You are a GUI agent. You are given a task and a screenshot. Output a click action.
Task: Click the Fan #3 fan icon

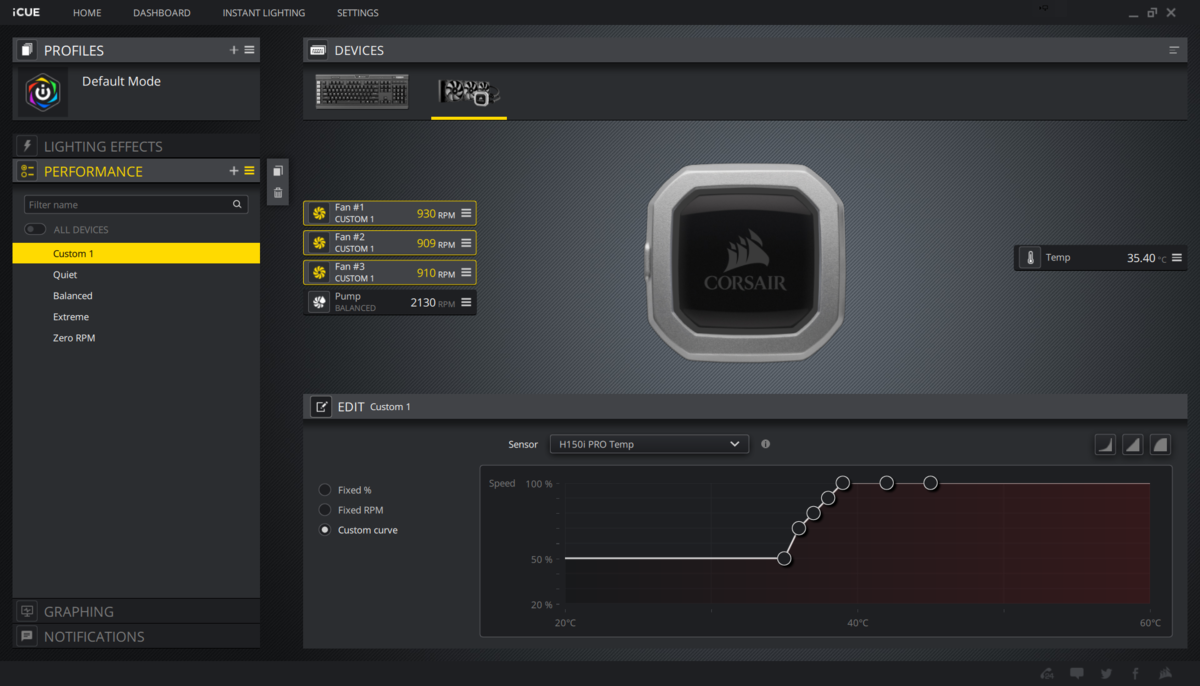click(319, 272)
